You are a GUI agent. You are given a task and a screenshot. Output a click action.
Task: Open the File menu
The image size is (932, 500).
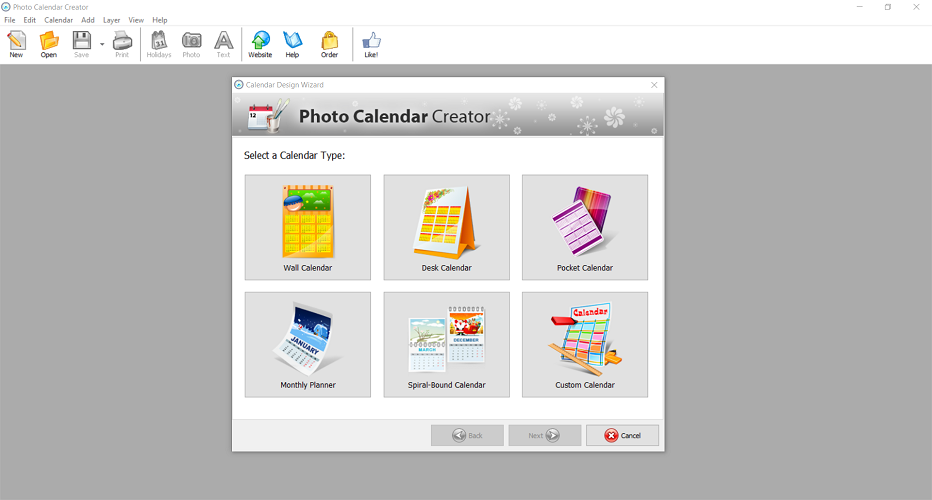point(10,20)
